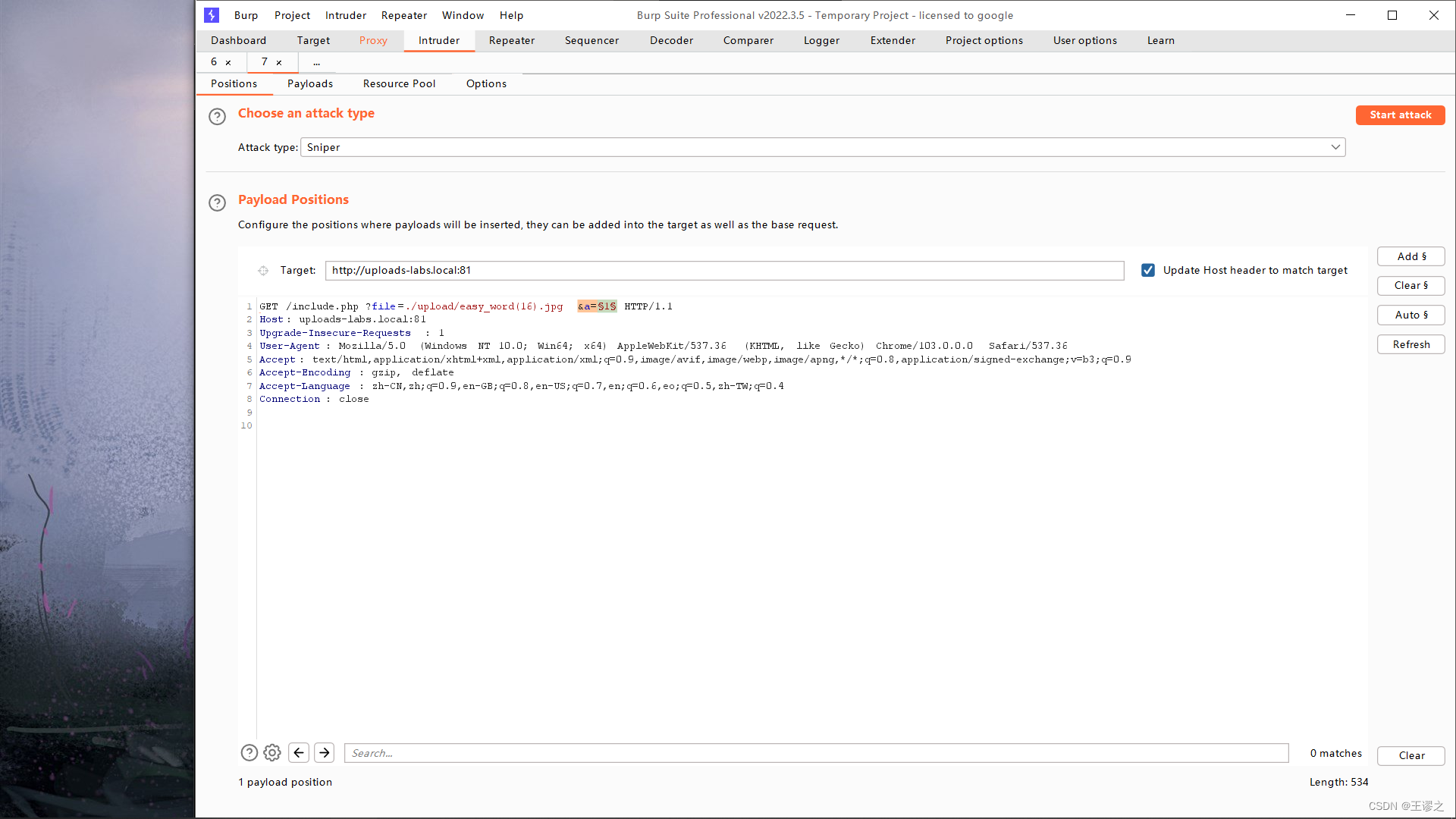Open help for Choose an attack type
Viewport: 1456px width, 819px height.
pos(217,116)
